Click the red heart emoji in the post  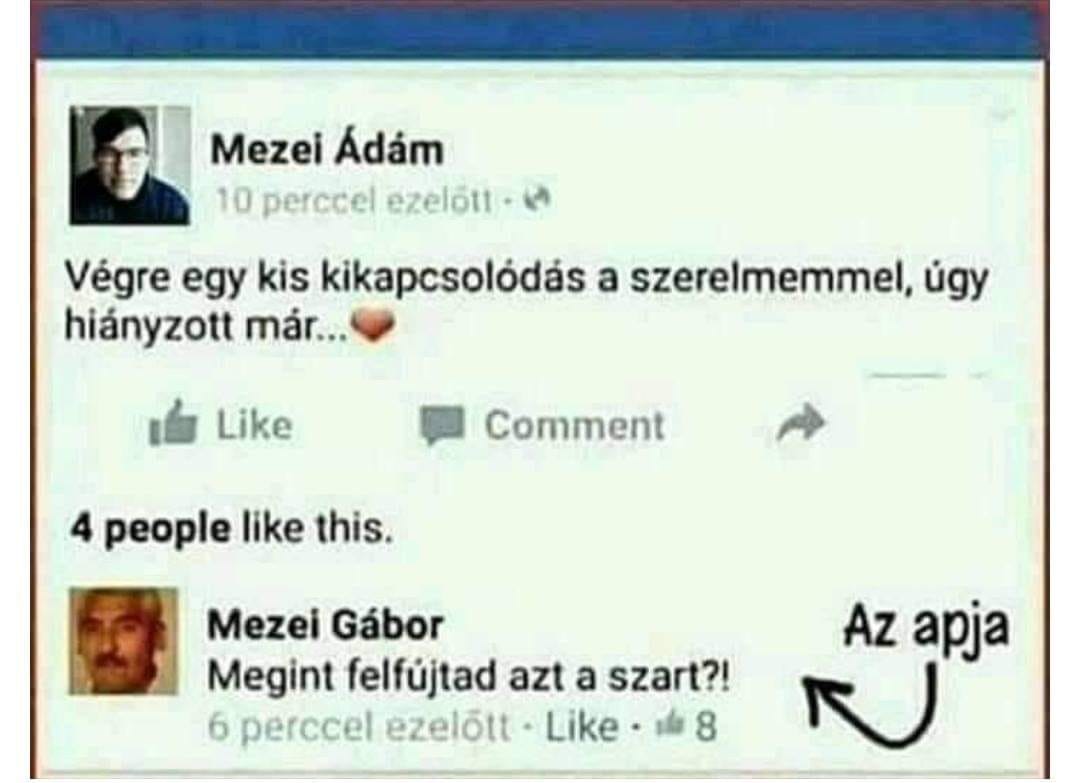(373, 326)
